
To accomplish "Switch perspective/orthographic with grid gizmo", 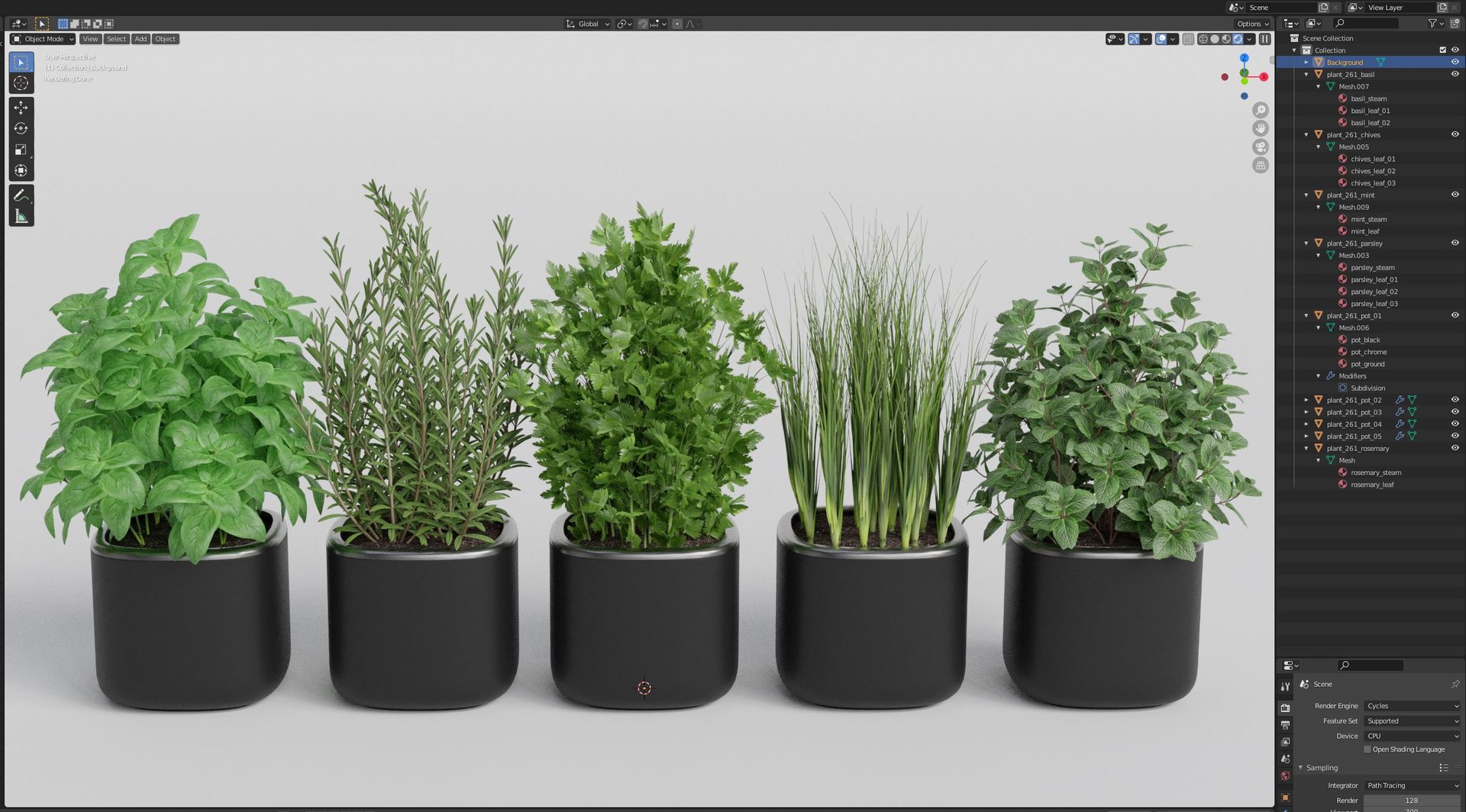I will pos(1261,165).
